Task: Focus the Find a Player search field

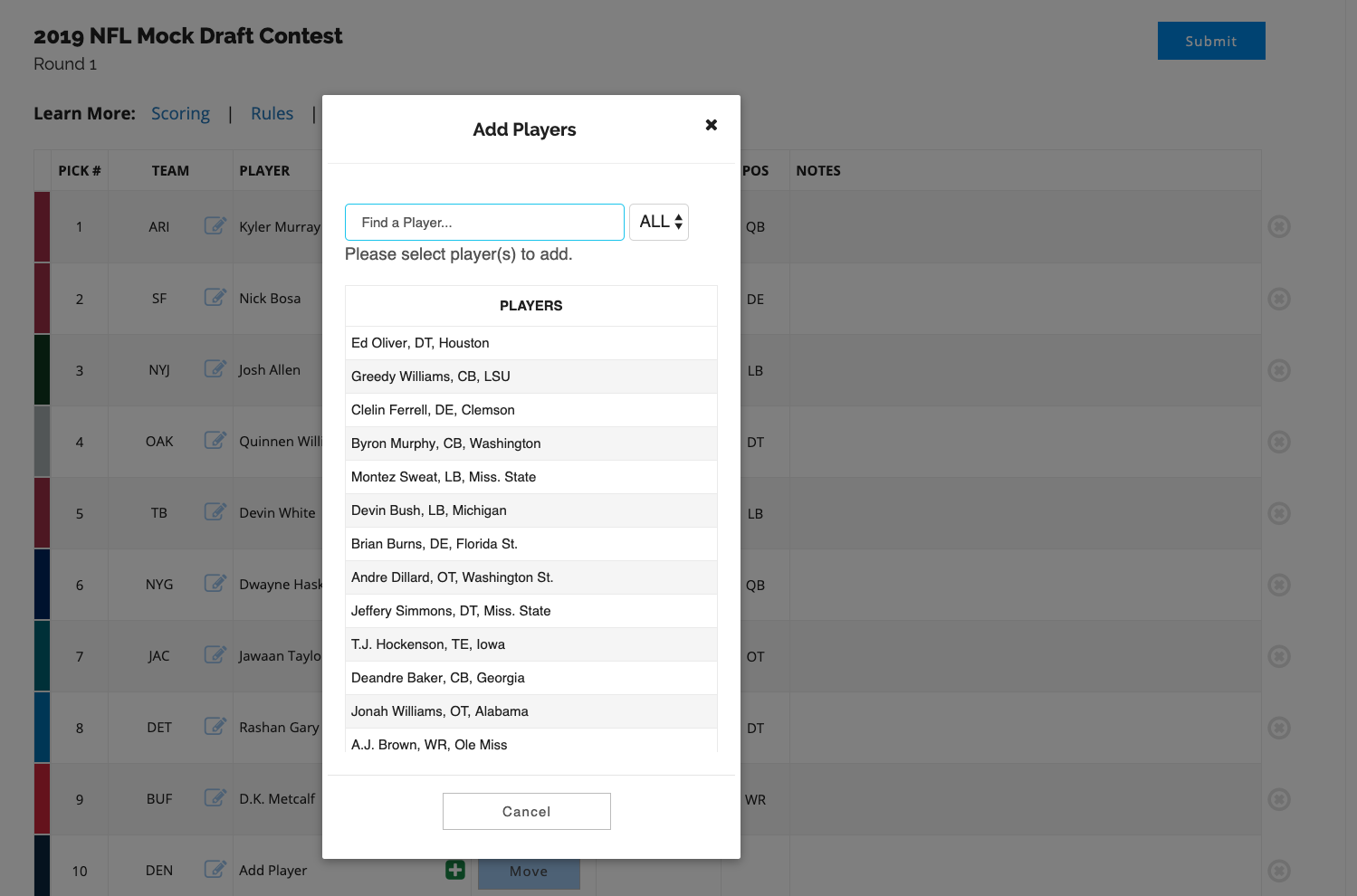Action: [484, 222]
